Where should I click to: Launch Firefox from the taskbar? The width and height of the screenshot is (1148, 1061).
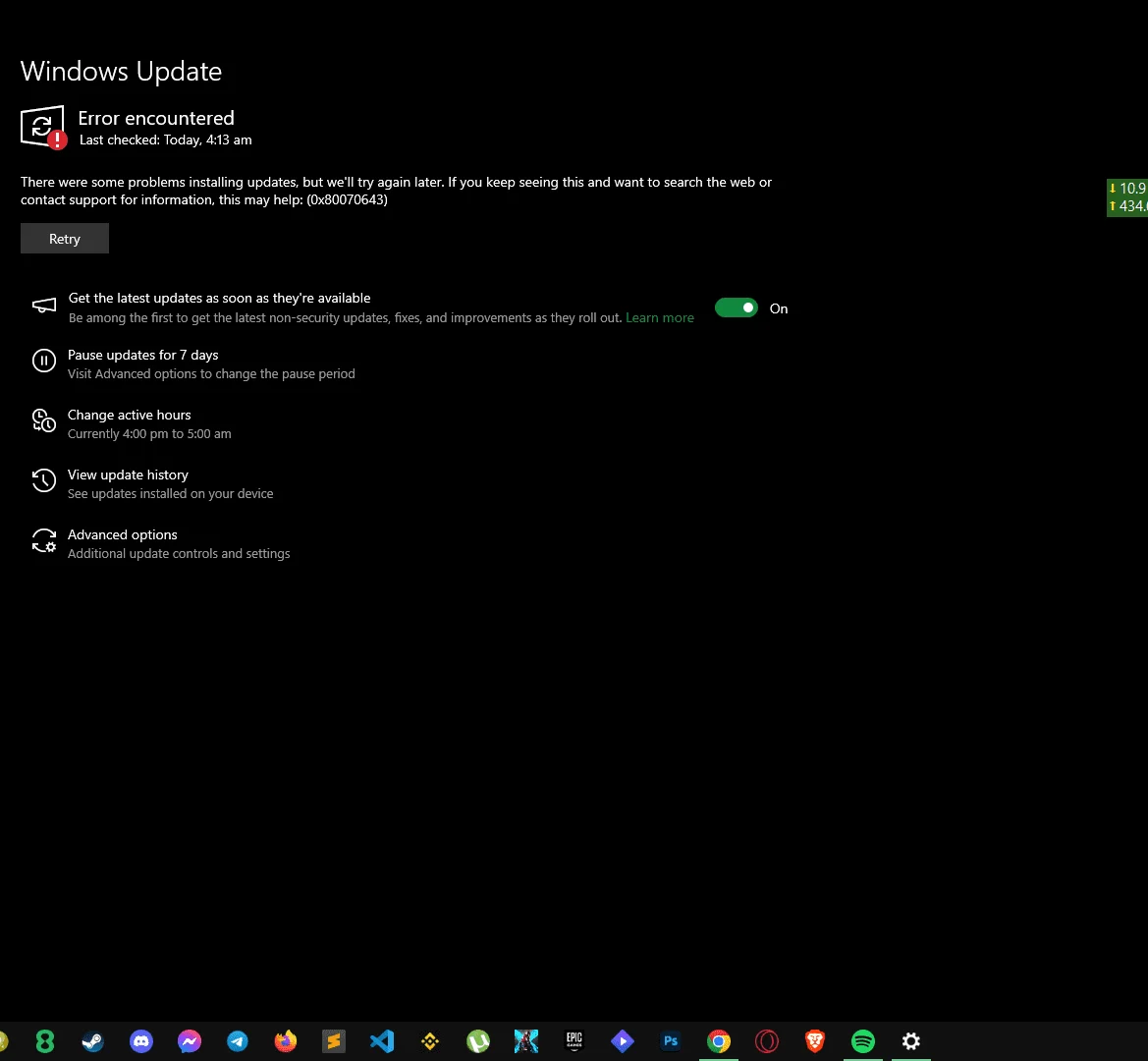(286, 1041)
